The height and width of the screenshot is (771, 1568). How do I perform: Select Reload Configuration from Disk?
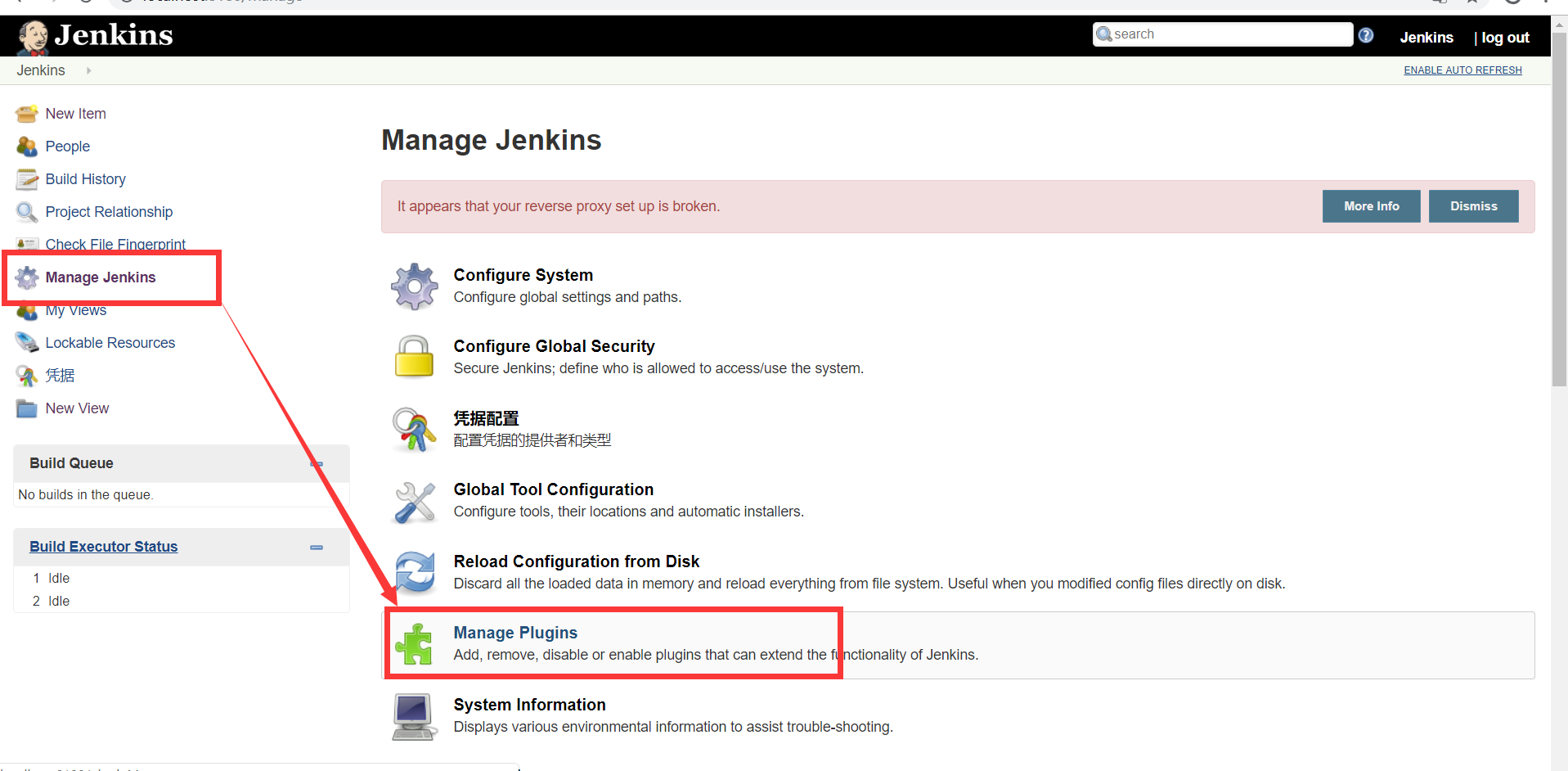coord(577,561)
